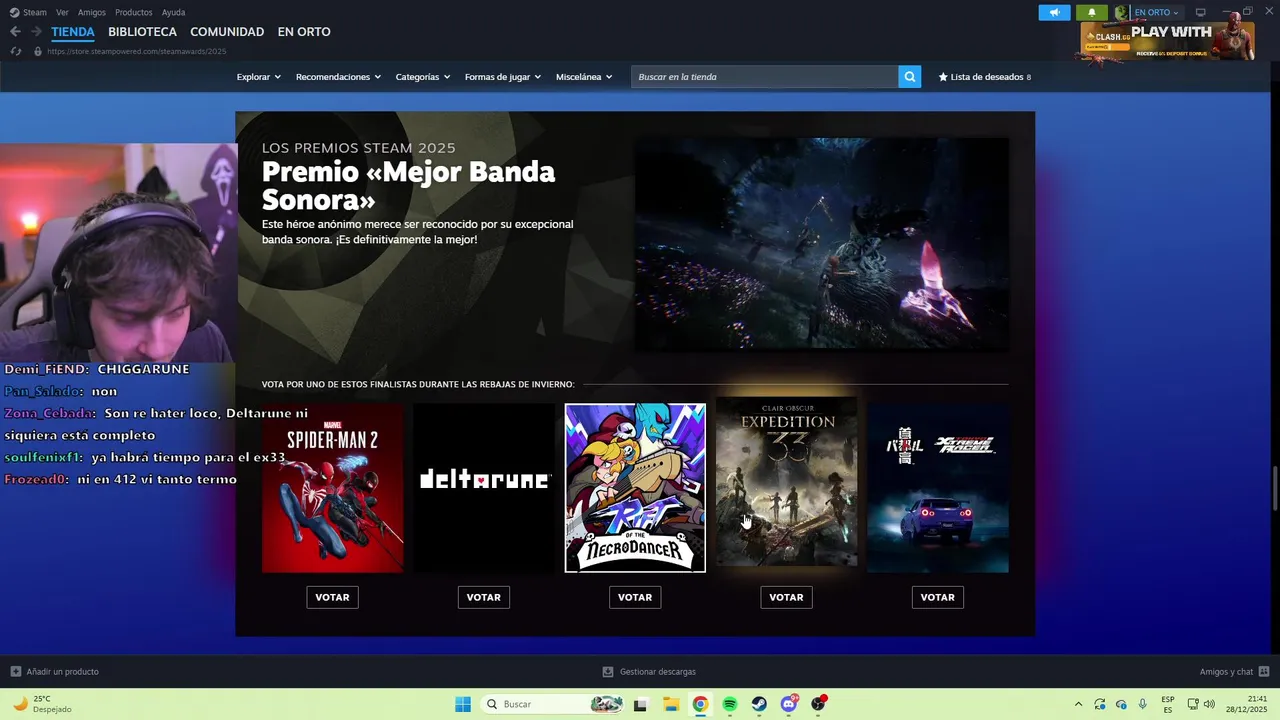Open the Ver menu
Viewport: 1280px width, 720px height.
(63, 12)
